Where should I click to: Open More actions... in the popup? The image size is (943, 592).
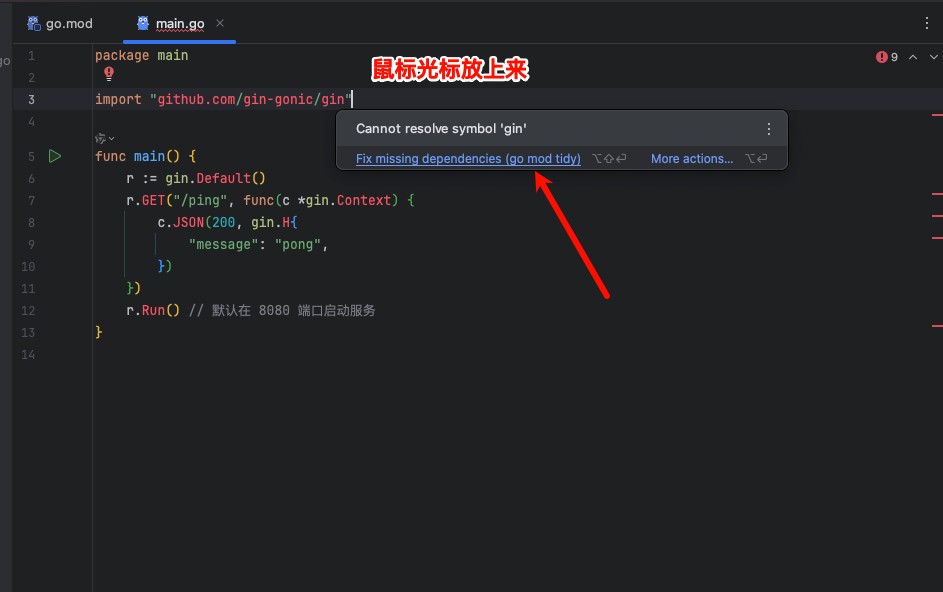692,159
